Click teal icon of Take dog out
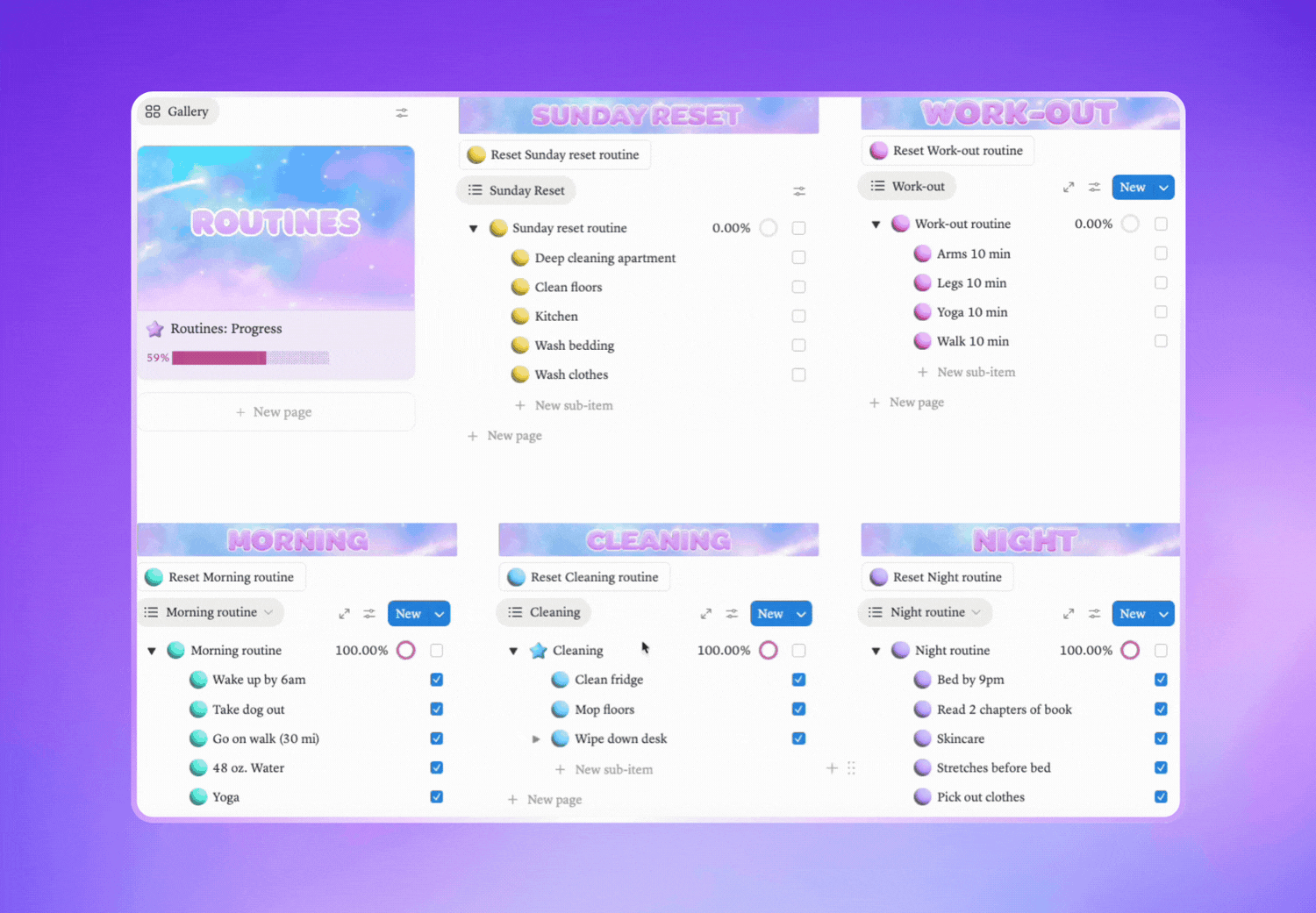 (198, 710)
